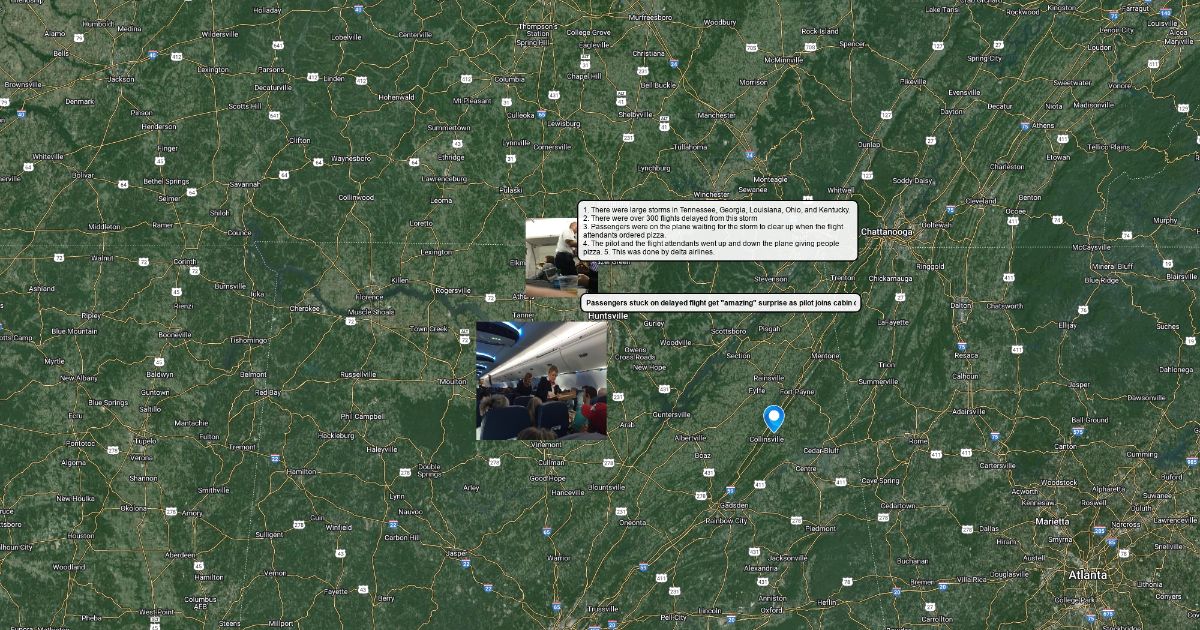Click the Fort Payne town label
The image size is (1200, 630).
click(798, 391)
